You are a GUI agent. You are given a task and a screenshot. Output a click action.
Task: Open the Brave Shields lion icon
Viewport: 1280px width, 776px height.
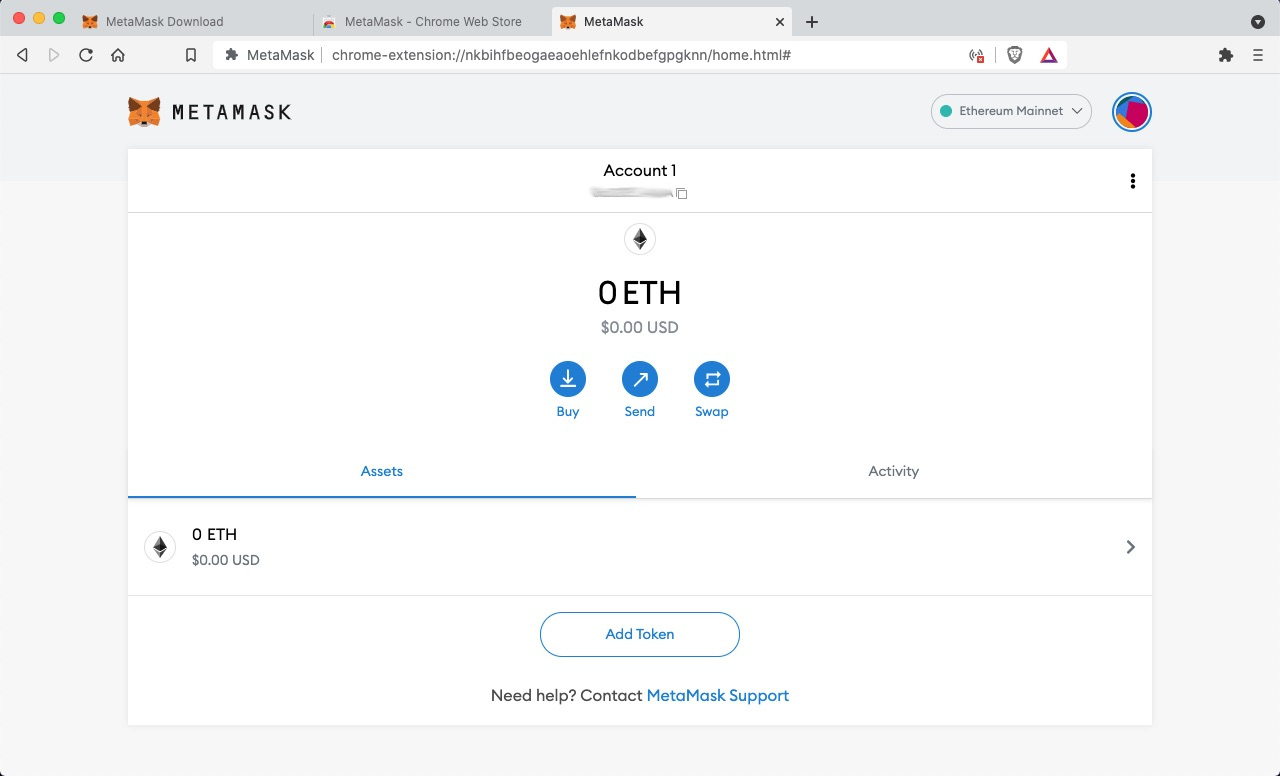coord(1014,55)
